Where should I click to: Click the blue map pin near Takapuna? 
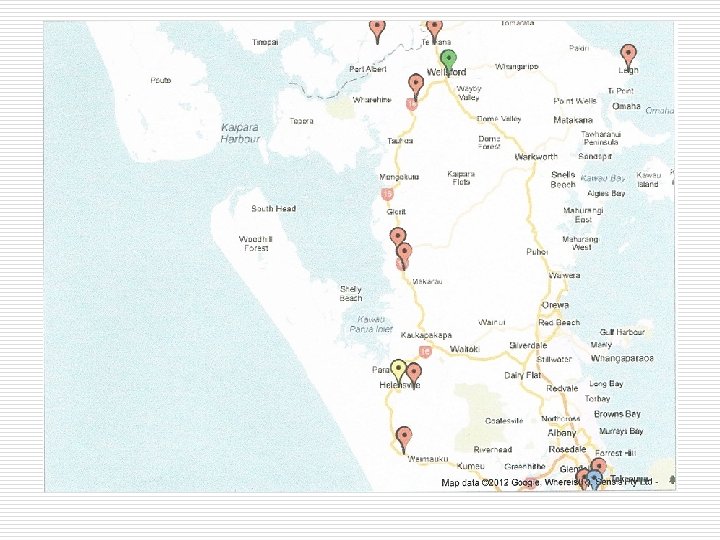pos(594,479)
